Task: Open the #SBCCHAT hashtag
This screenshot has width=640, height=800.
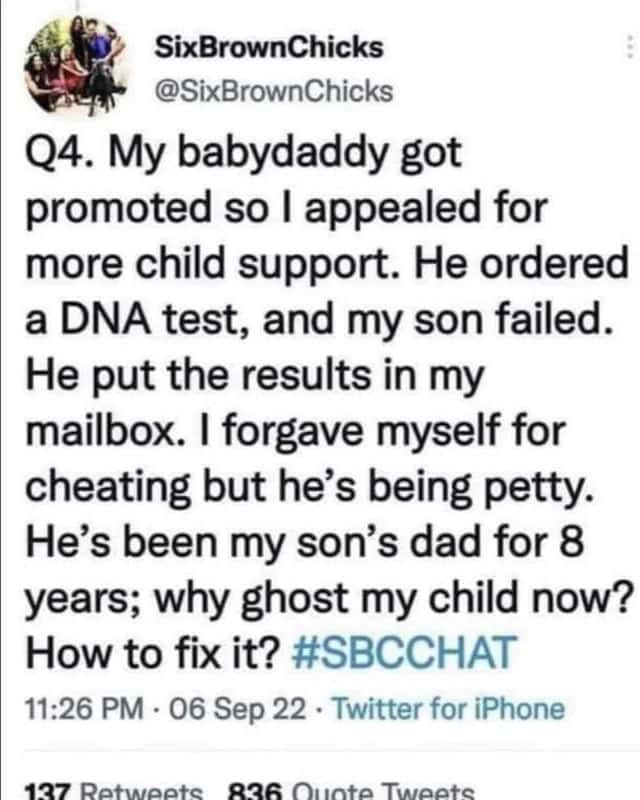Action: pos(404,652)
